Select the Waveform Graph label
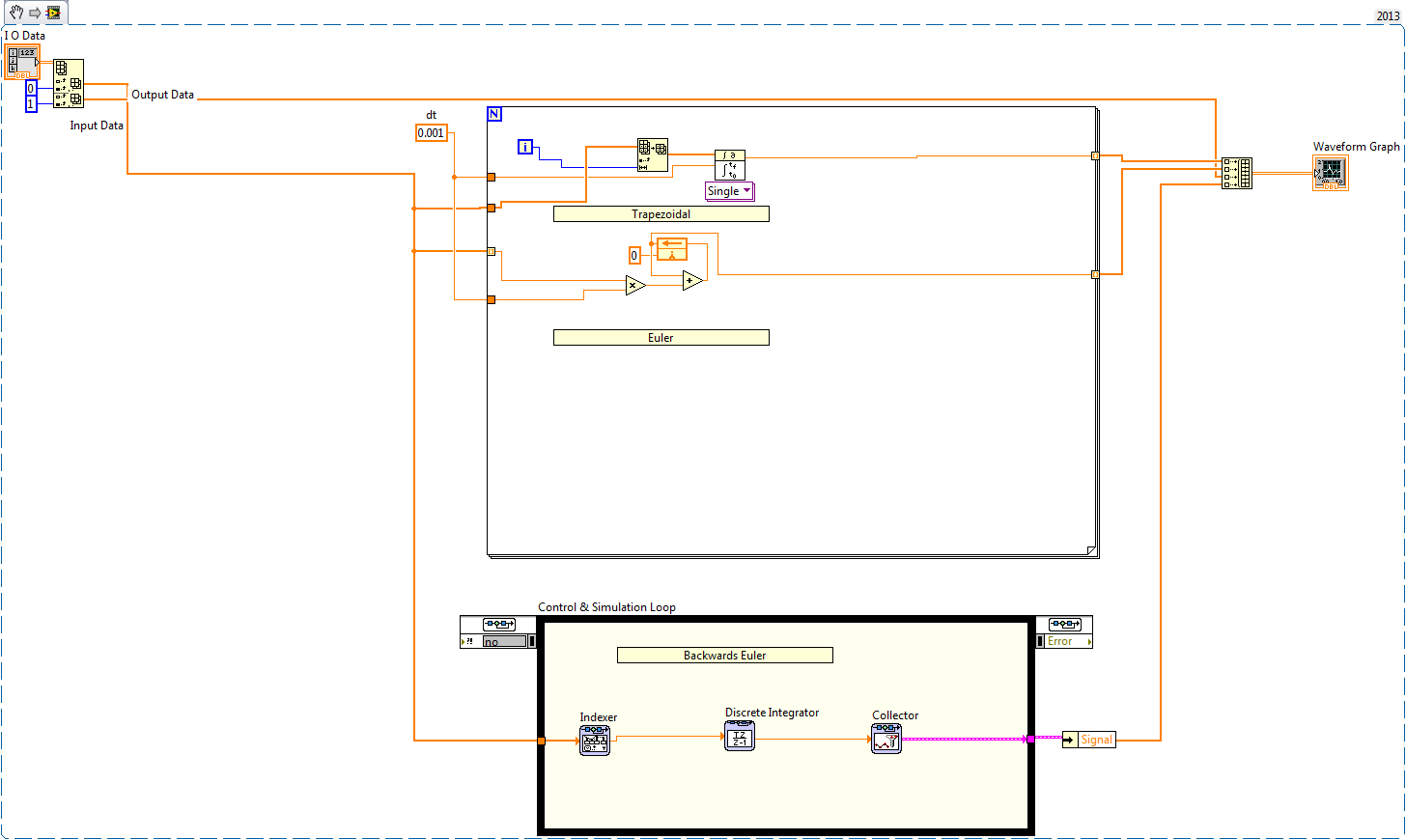The width and height of the screenshot is (1406, 840). point(1356,147)
